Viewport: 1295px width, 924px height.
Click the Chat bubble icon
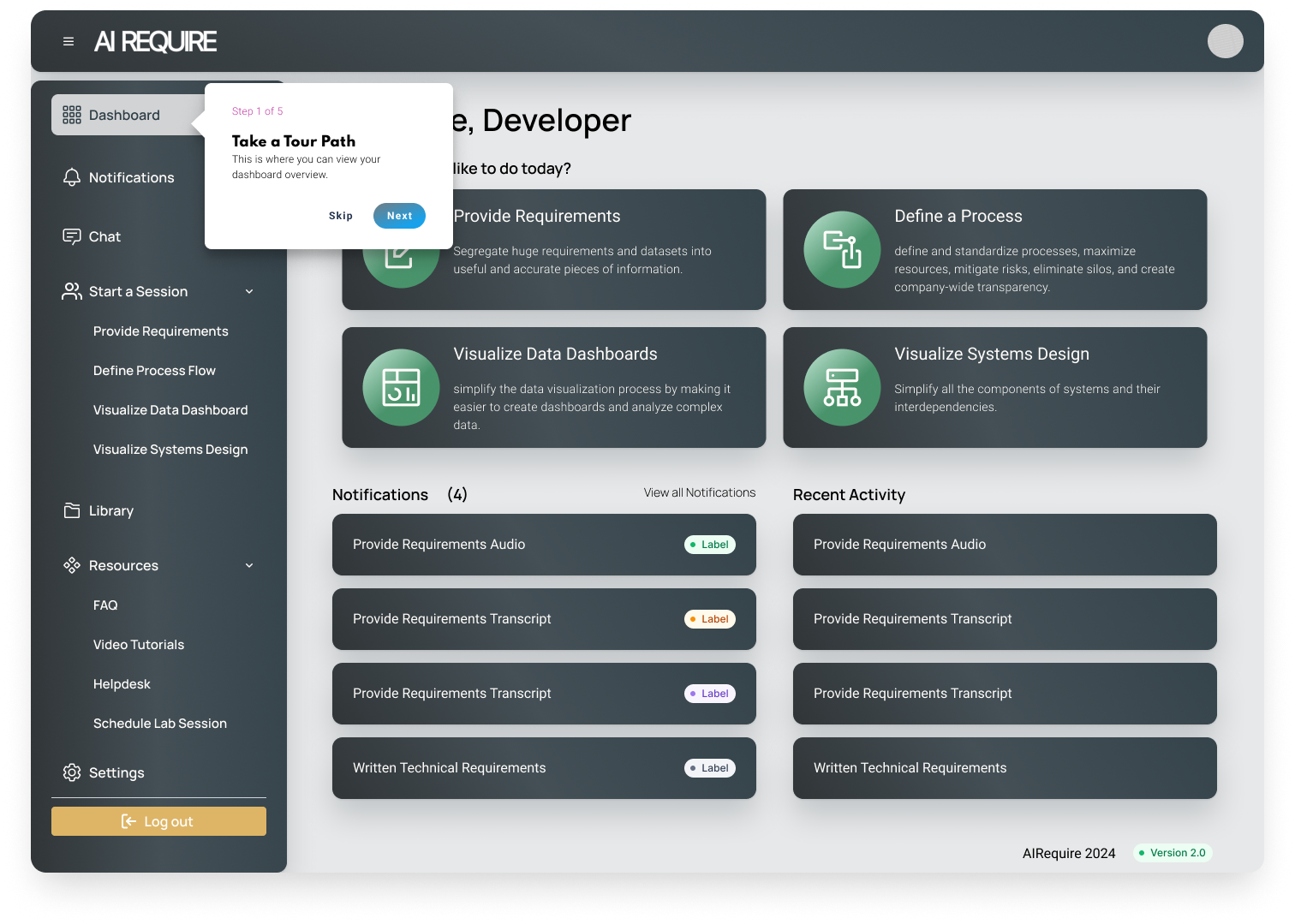(72, 236)
